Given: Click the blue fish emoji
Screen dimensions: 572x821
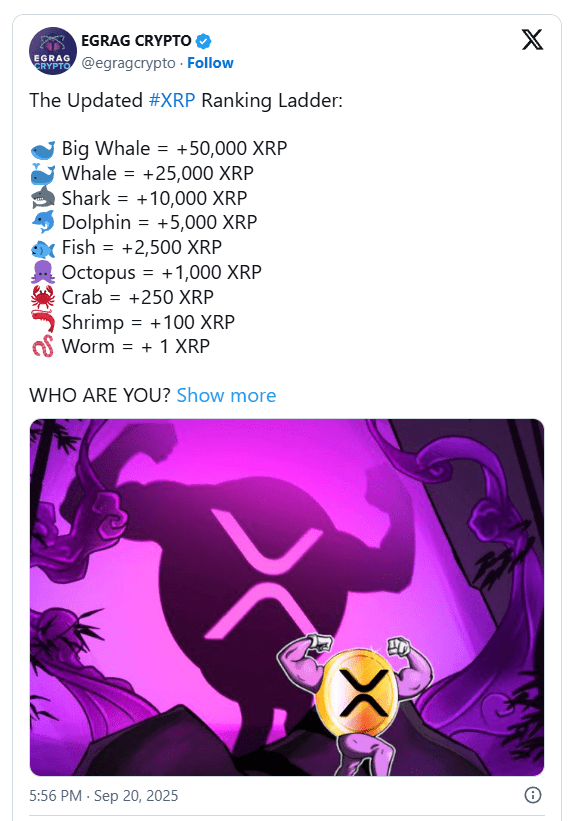Looking at the screenshot, I should point(42,248).
